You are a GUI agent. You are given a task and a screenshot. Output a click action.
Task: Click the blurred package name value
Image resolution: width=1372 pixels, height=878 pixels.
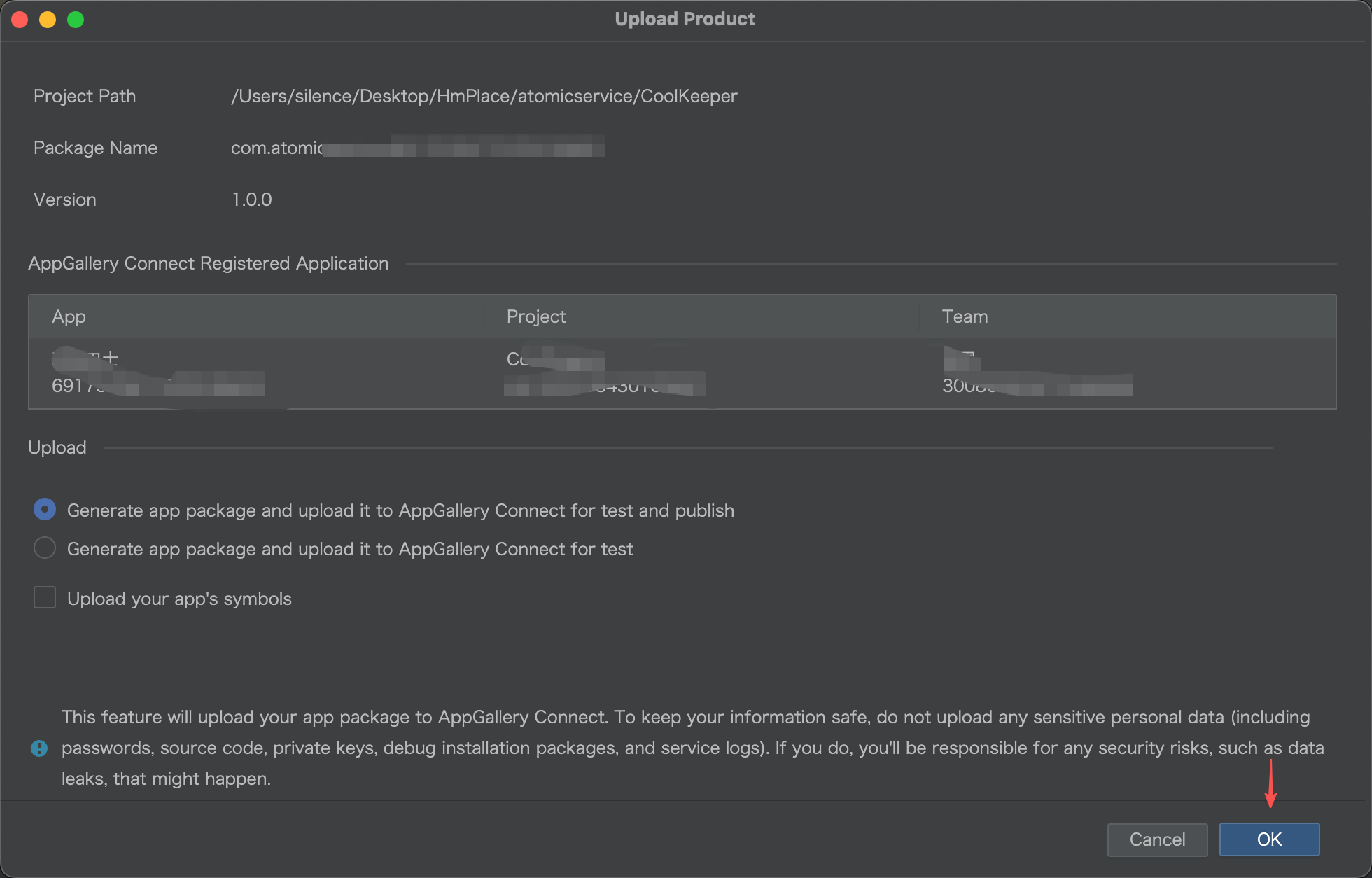[417, 148]
